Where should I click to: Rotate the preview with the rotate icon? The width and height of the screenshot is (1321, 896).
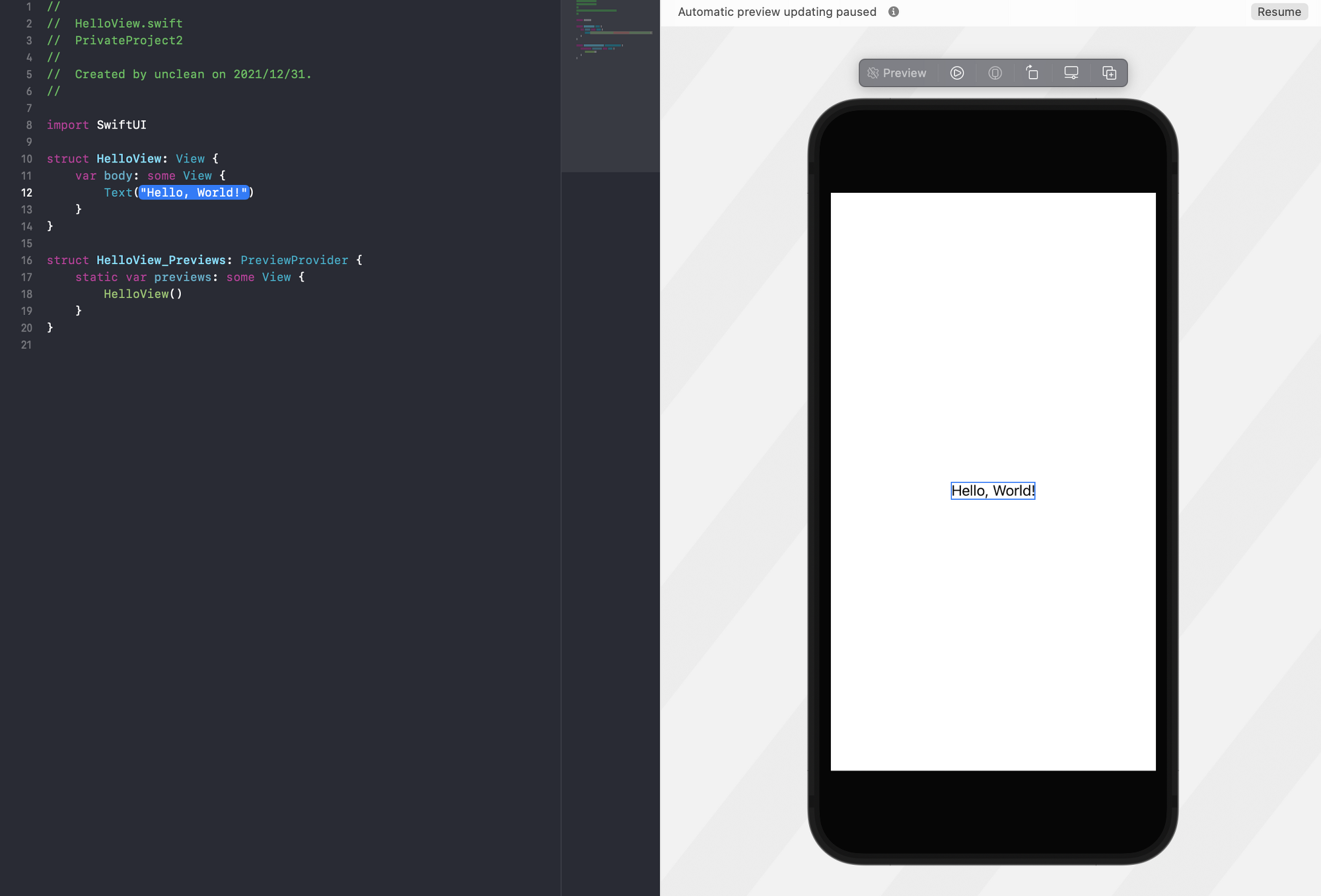pos(1032,73)
